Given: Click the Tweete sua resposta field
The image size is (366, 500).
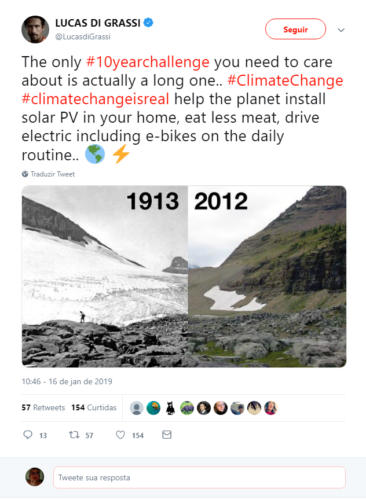Looking at the screenshot, I should 199,478.
